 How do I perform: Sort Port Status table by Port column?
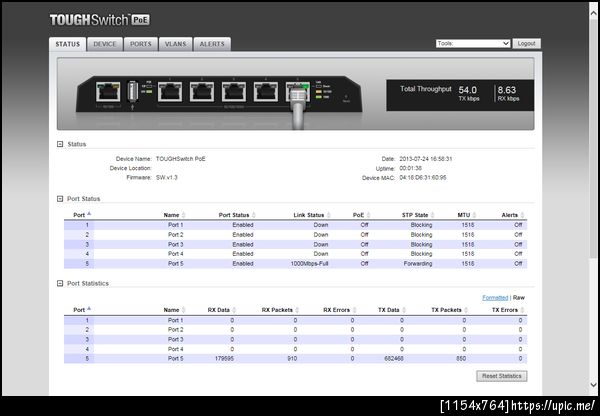(82, 215)
